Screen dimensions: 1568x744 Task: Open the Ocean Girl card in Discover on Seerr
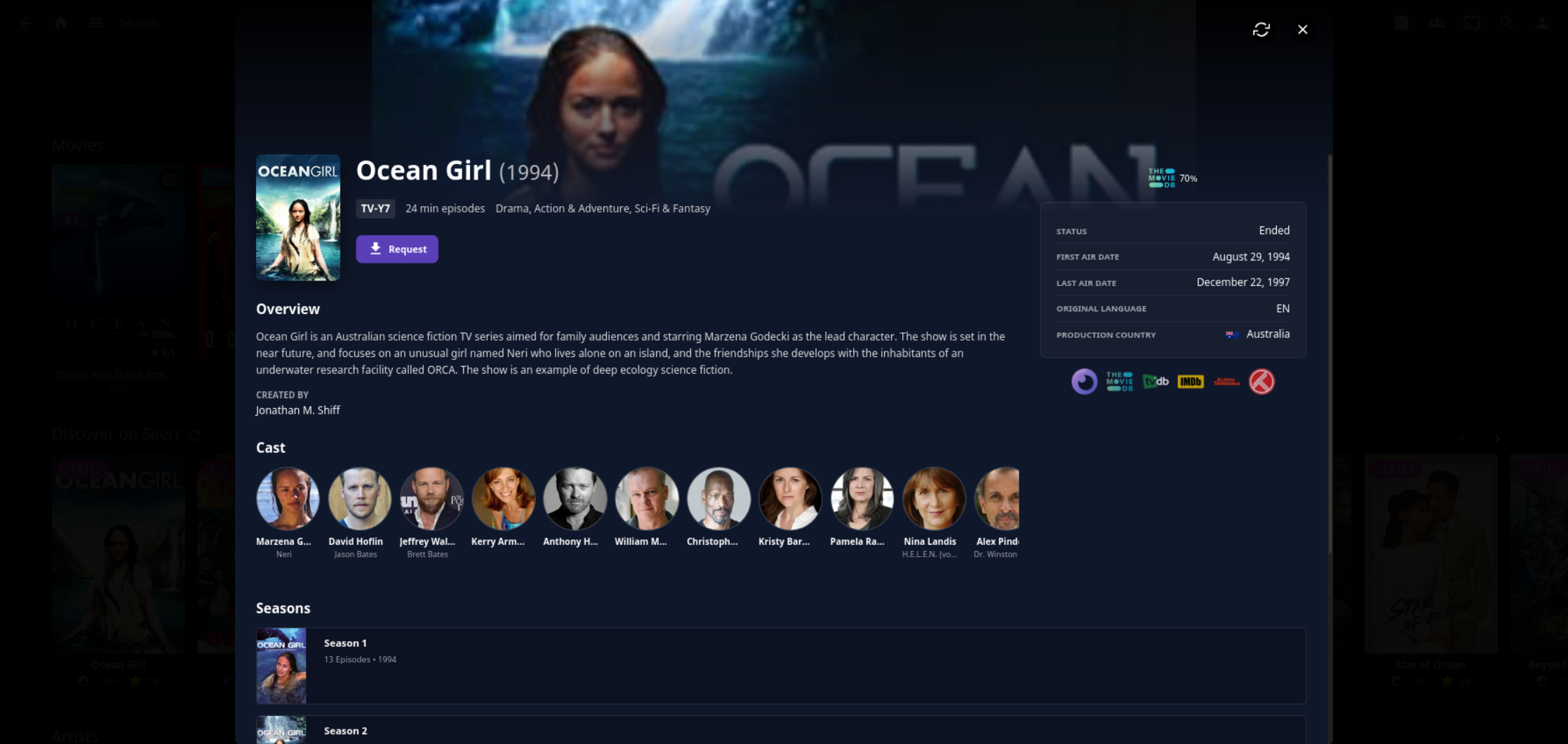coord(119,554)
